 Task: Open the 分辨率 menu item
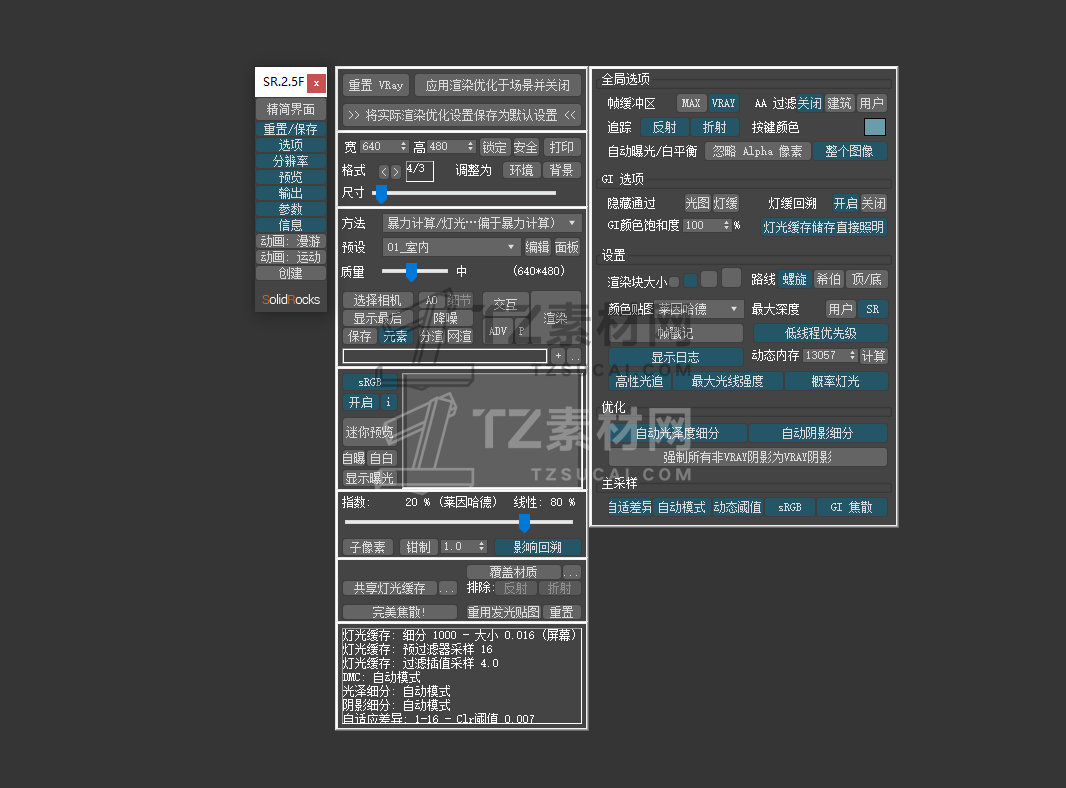pyautogui.click(x=291, y=161)
